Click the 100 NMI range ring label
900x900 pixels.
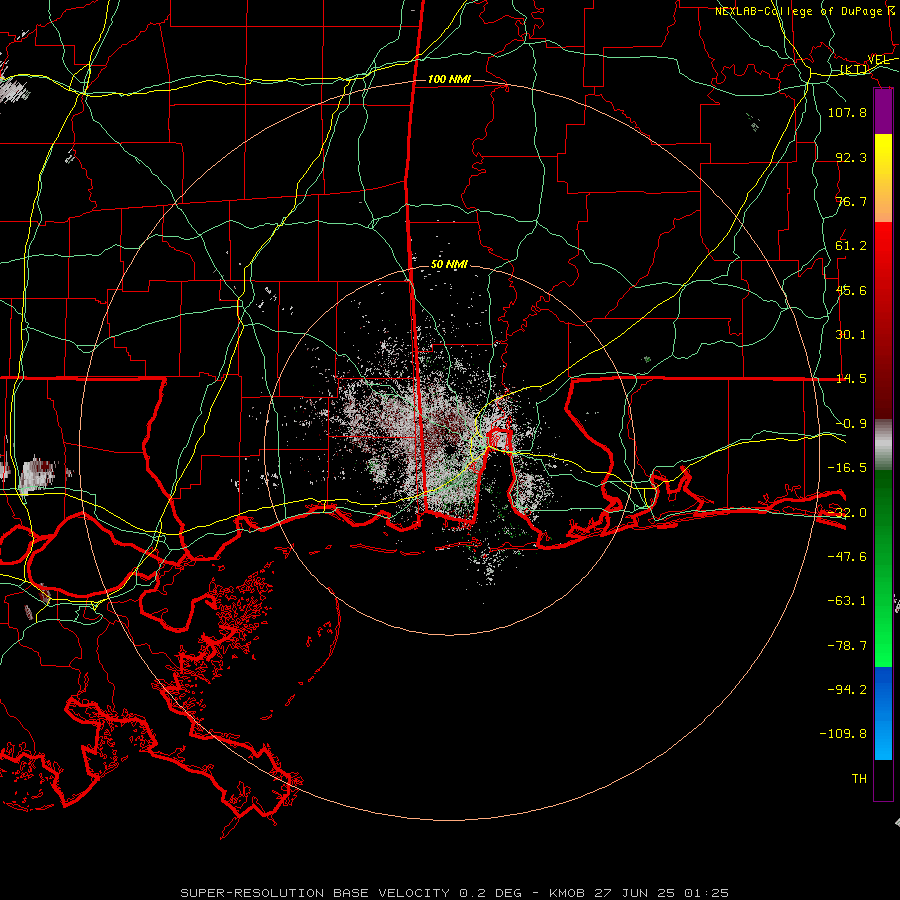point(449,79)
